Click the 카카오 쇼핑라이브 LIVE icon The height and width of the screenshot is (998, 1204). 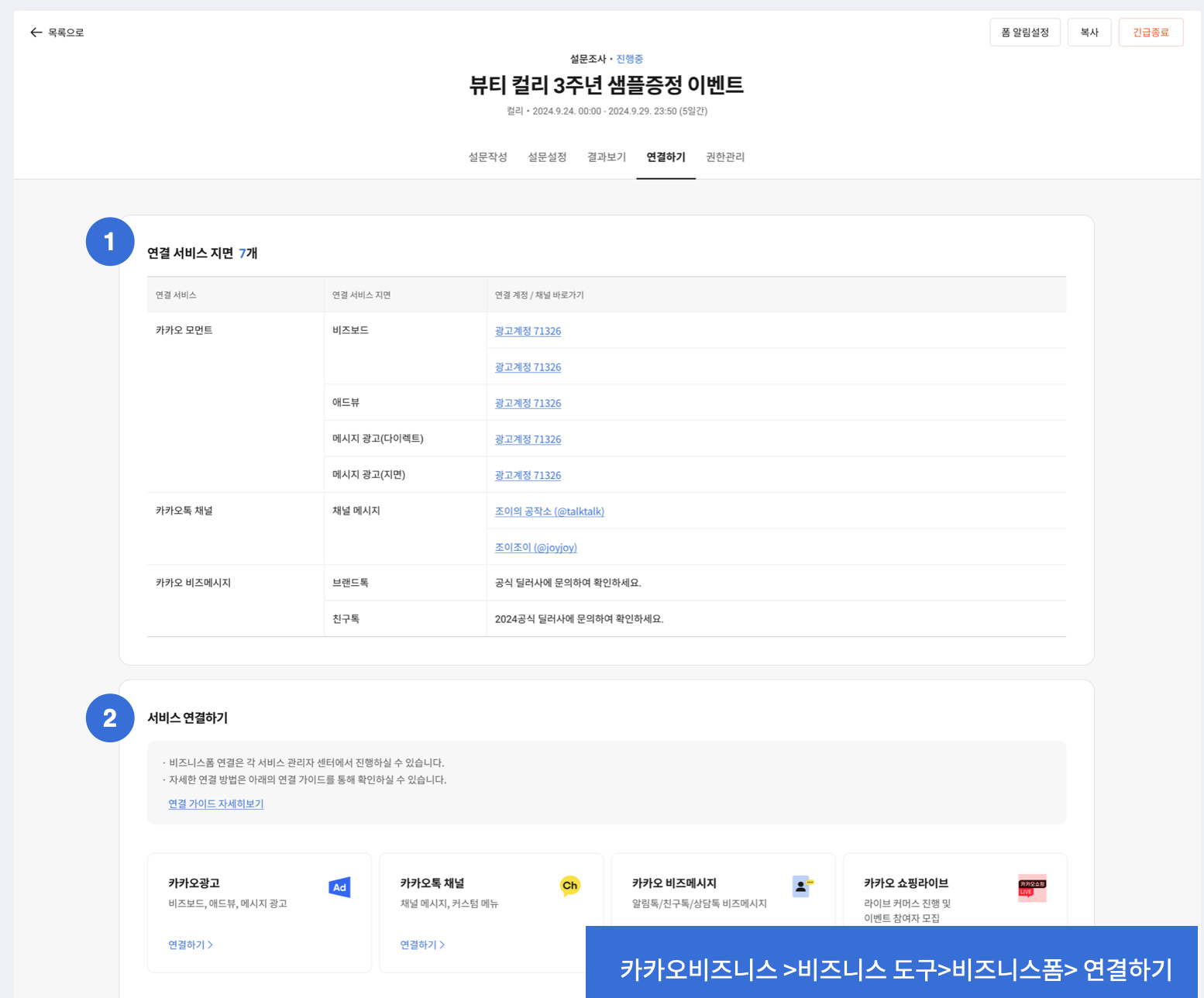pos(1032,888)
